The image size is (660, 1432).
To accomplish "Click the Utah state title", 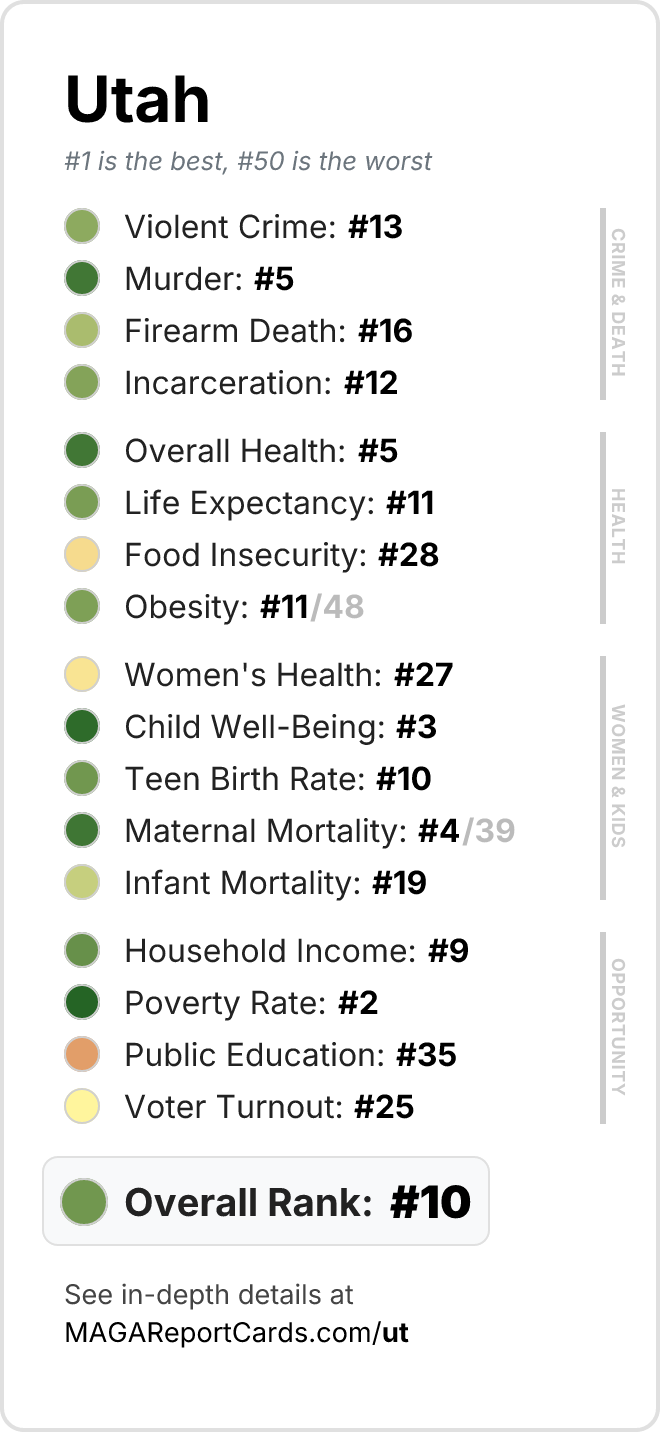I will pyautogui.click(x=138, y=99).
